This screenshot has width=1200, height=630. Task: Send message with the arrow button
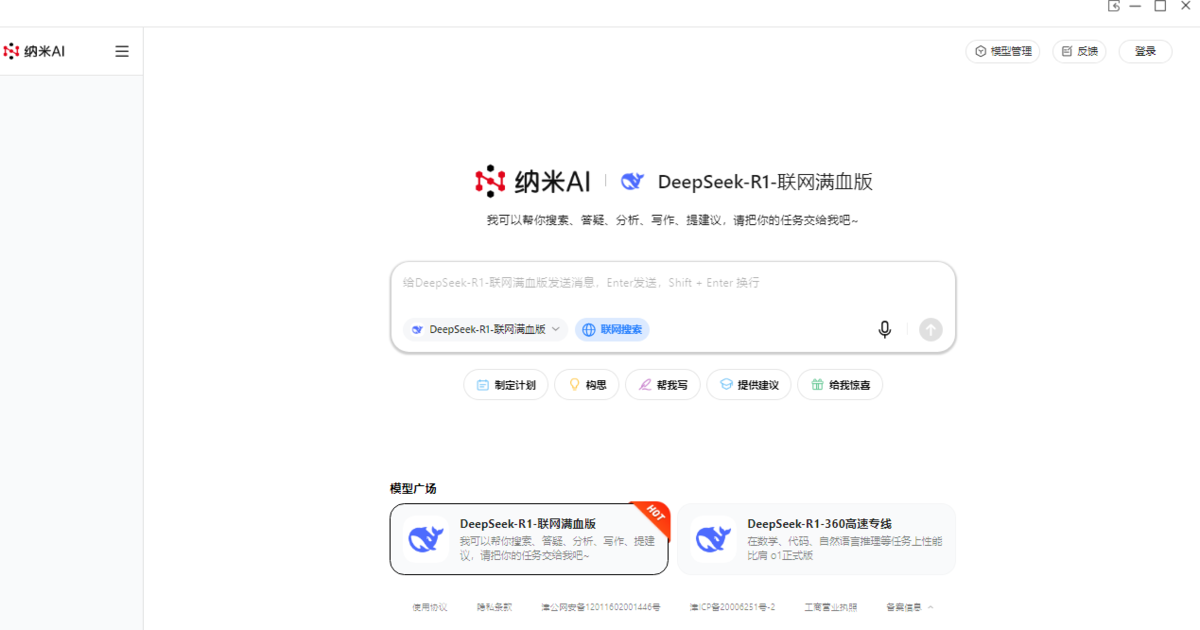tap(931, 329)
